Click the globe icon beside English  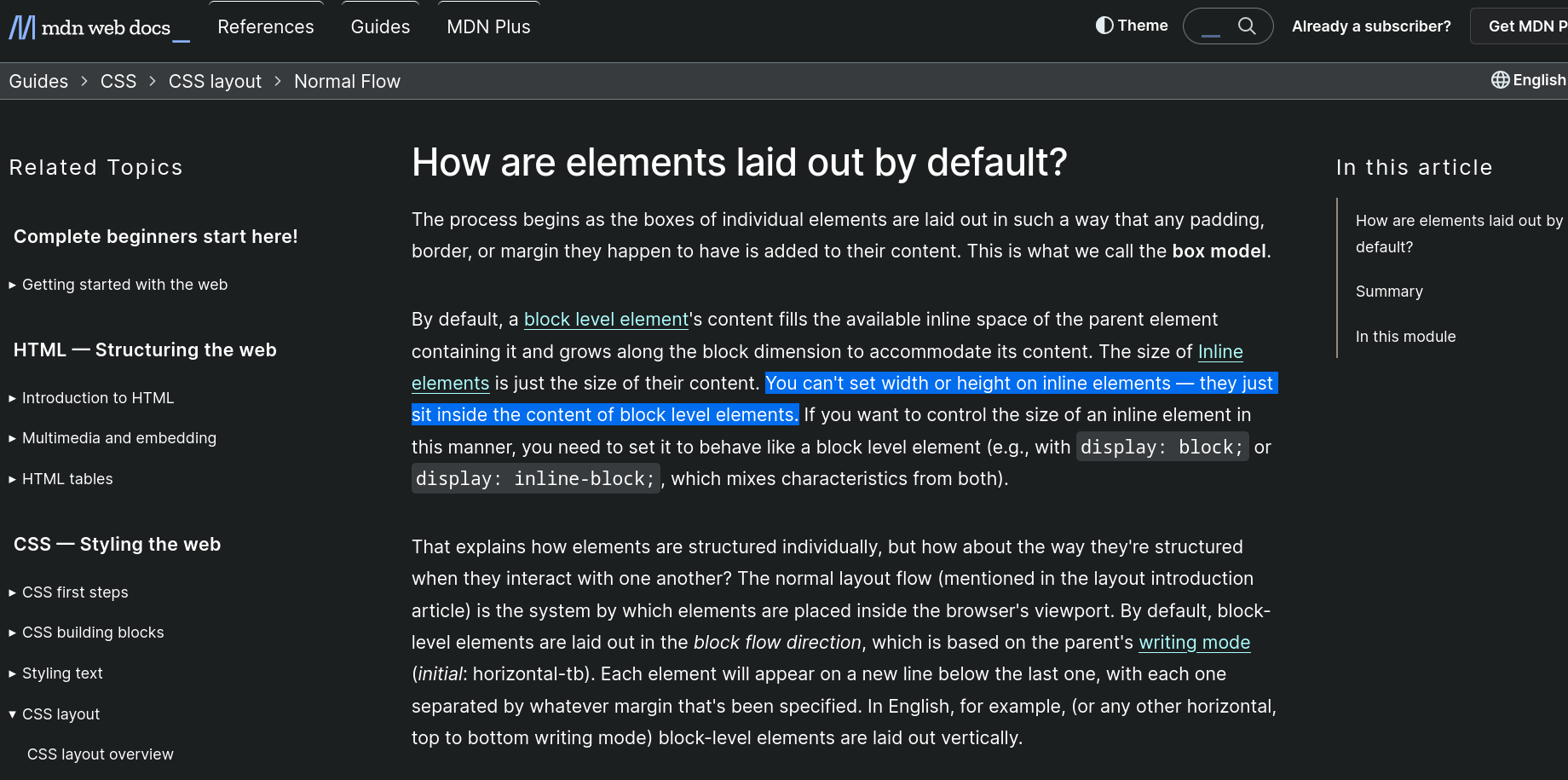point(1501,79)
